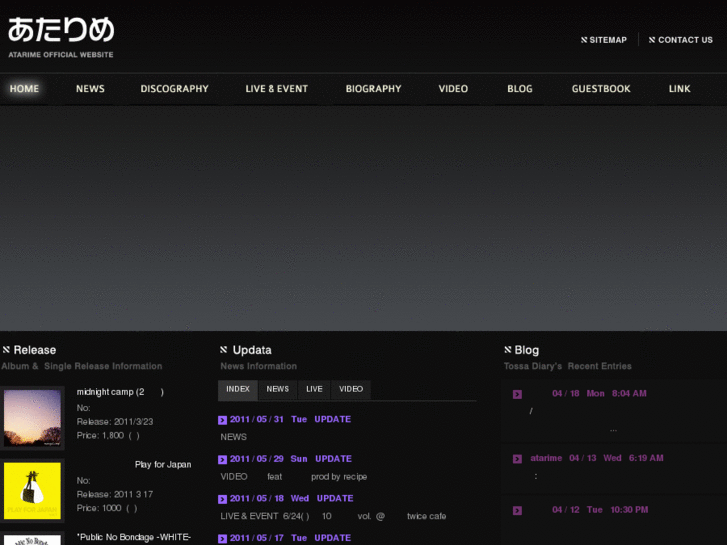Image resolution: width=727 pixels, height=545 pixels.
Task: Open LIVE & EVENT in navigation
Action: point(276,89)
